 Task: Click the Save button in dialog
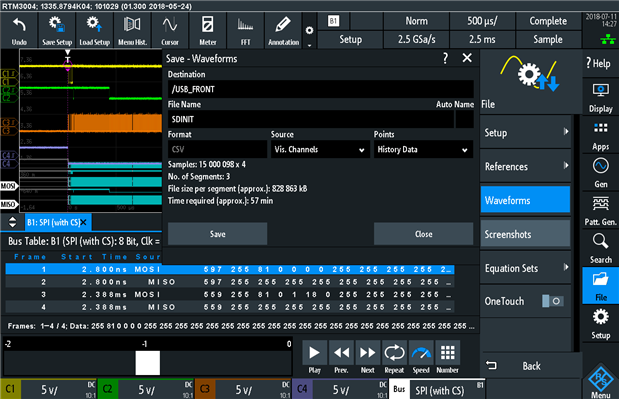(218, 234)
